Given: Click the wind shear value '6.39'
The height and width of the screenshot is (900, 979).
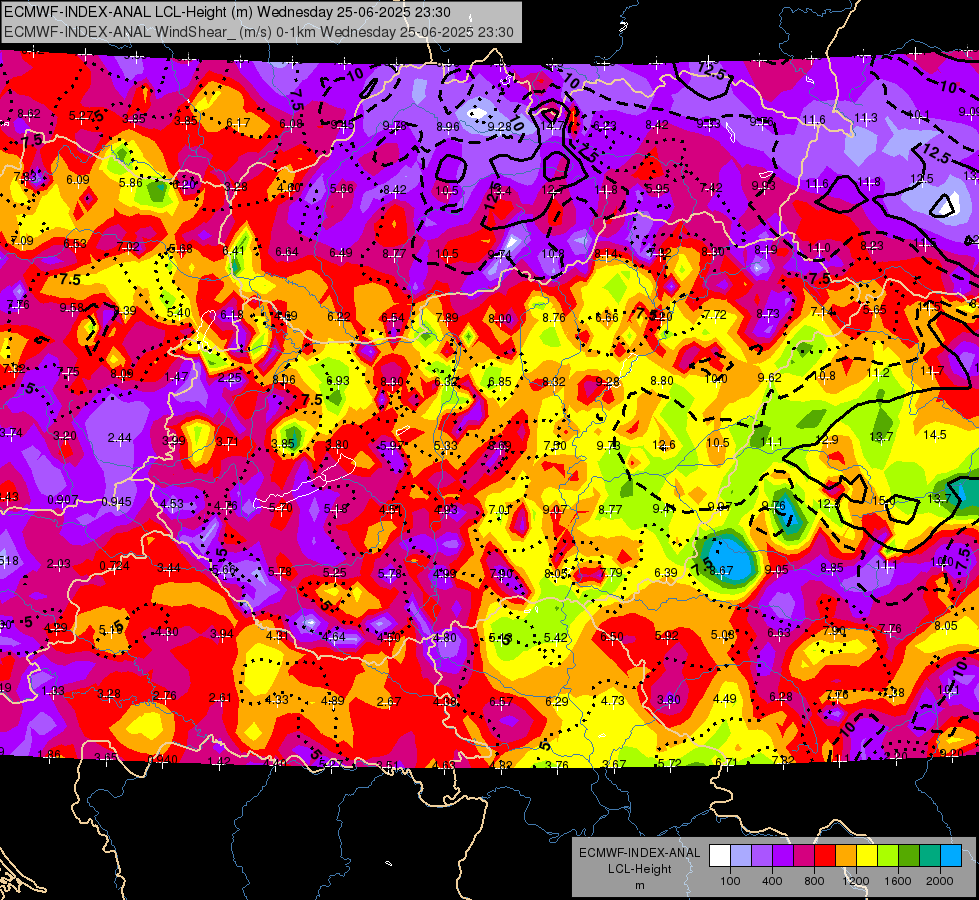Looking at the screenshot, I should click(666, 573).
